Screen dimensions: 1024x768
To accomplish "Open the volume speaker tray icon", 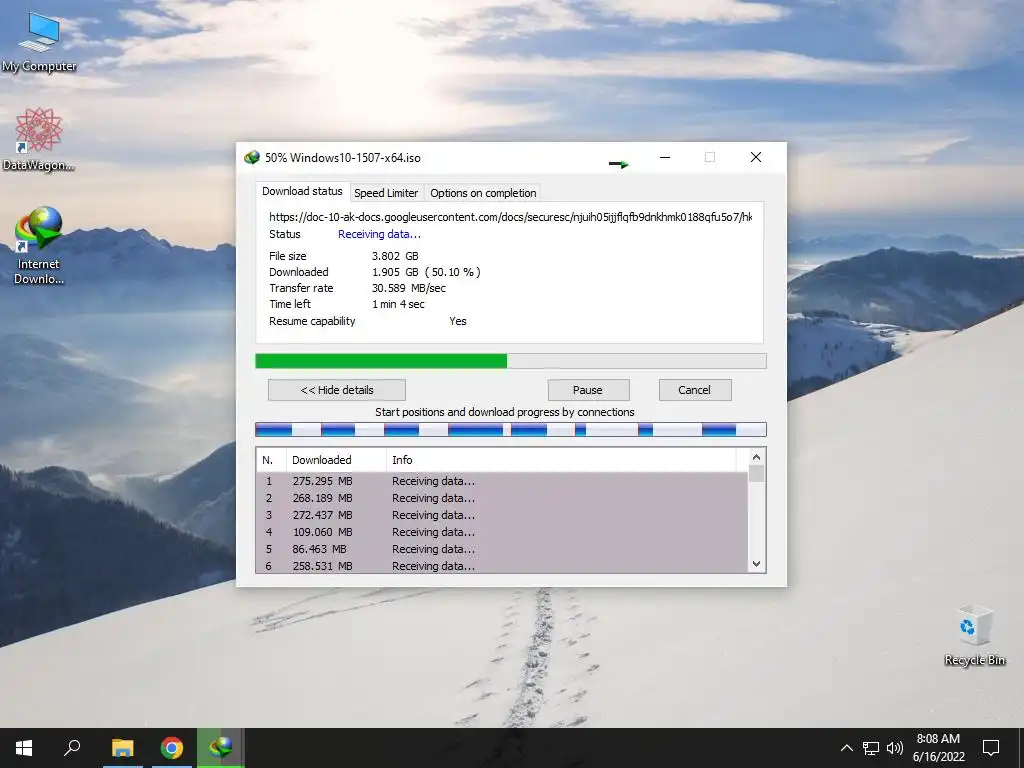I will click(x=895, y=748).
